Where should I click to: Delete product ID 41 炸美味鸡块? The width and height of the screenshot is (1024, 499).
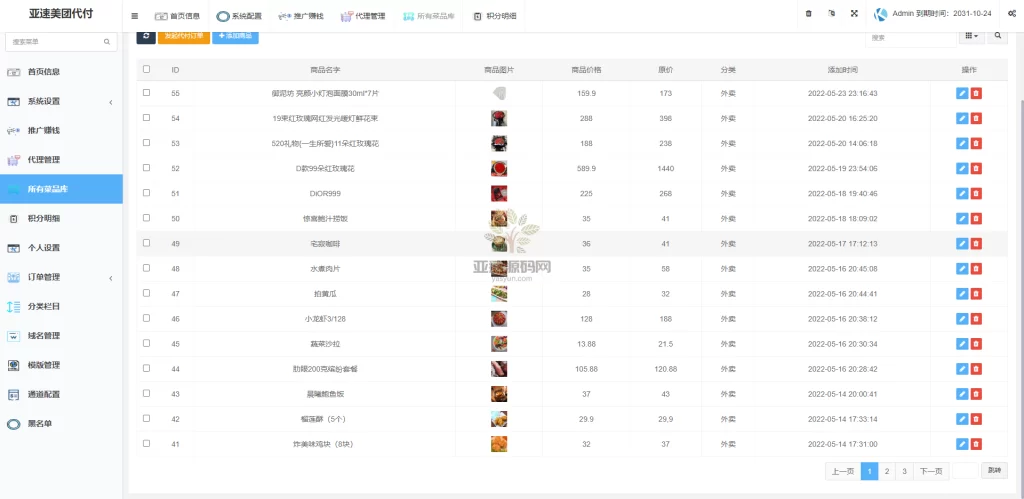[976, 444]
